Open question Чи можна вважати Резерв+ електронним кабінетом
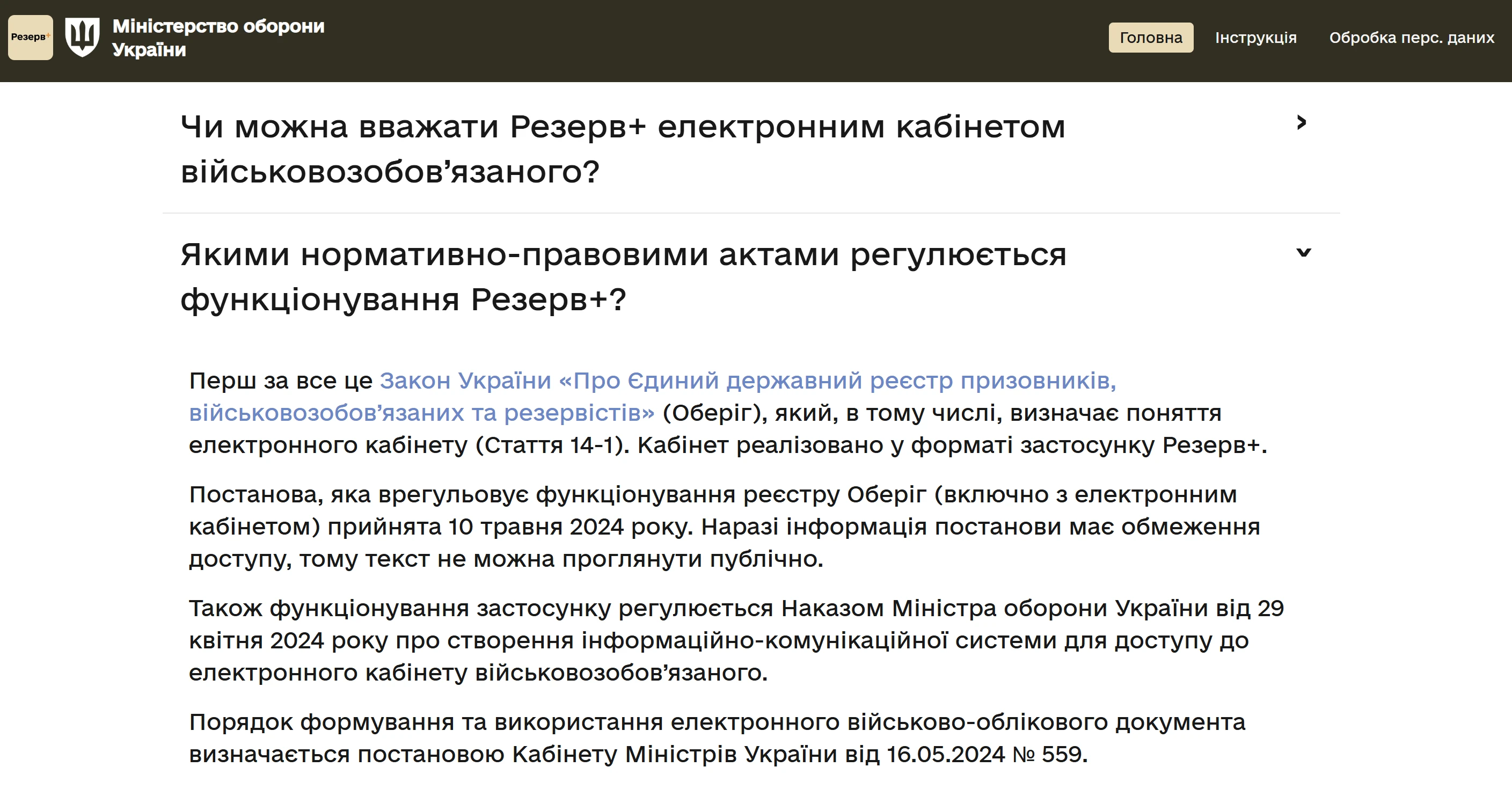 click(623, 149)
